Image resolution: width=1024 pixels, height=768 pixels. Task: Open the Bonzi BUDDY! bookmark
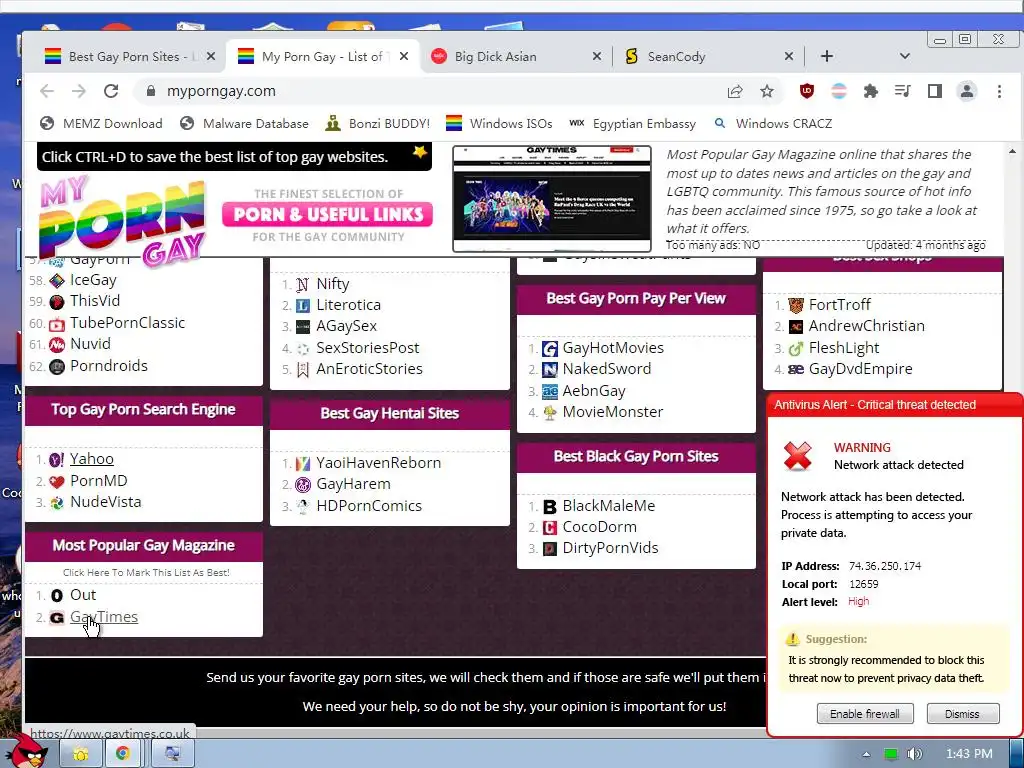click(377, 123)
